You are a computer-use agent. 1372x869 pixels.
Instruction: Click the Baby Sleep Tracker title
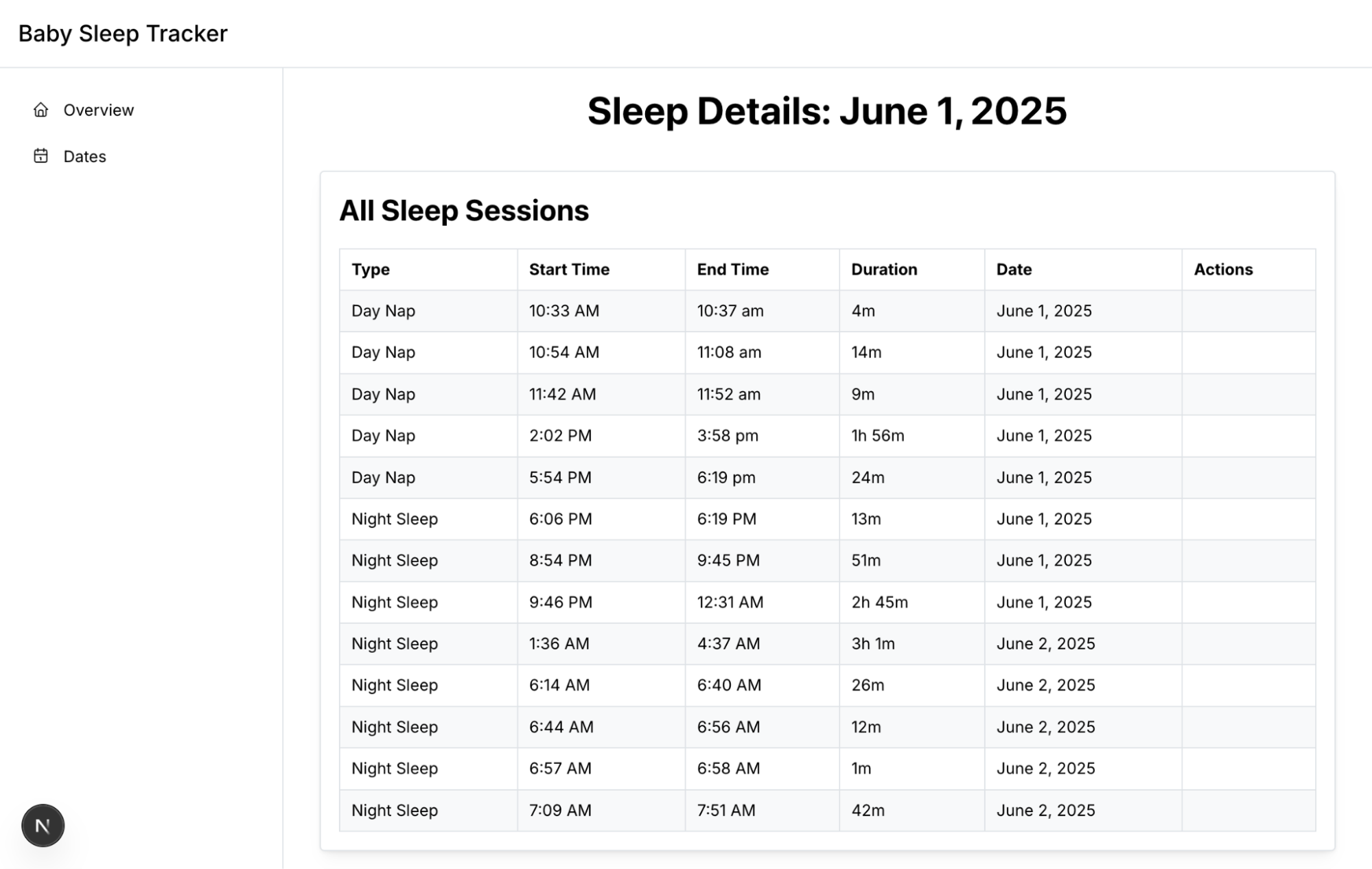123,34
